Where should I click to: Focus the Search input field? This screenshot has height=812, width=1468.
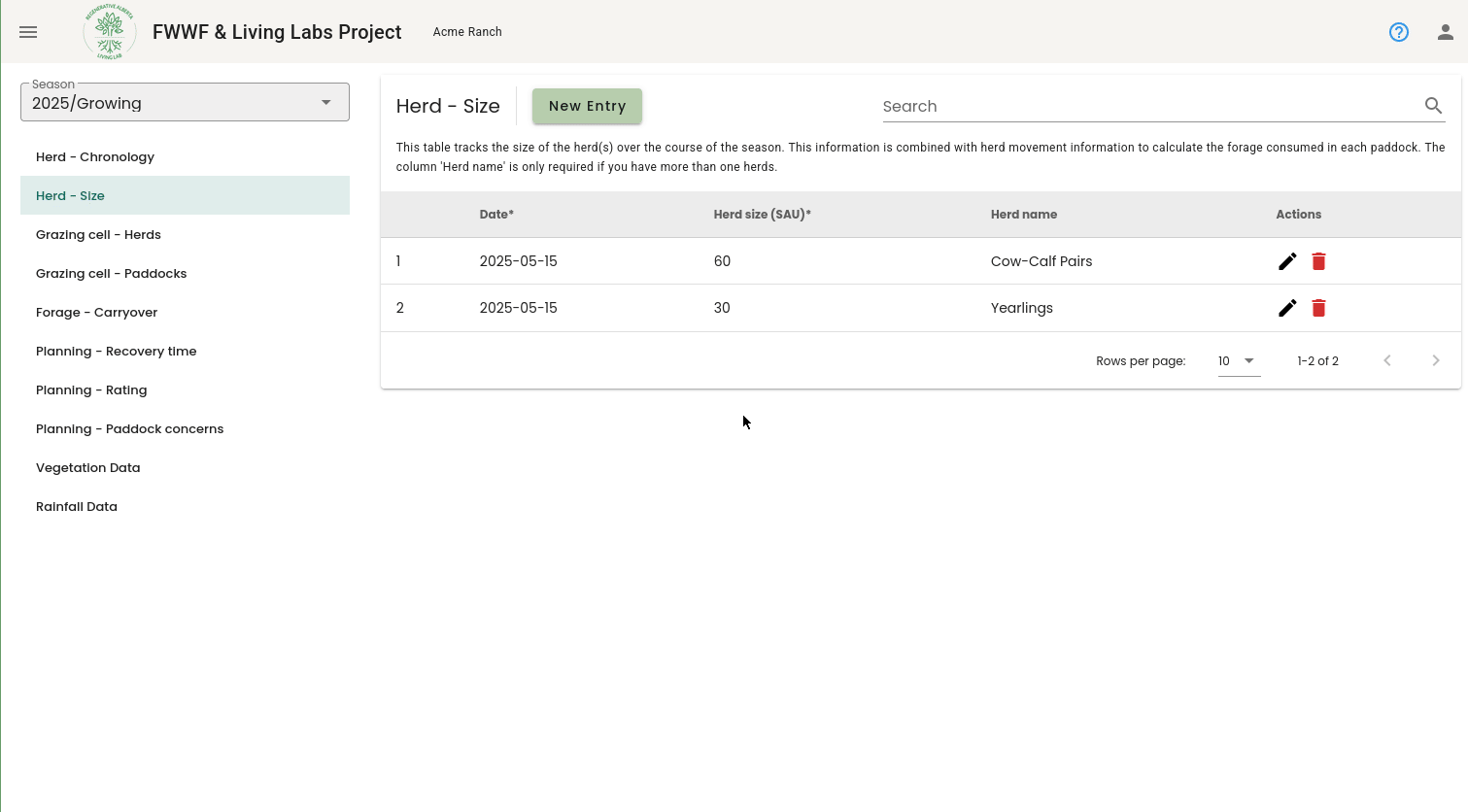coord(1150,106)
